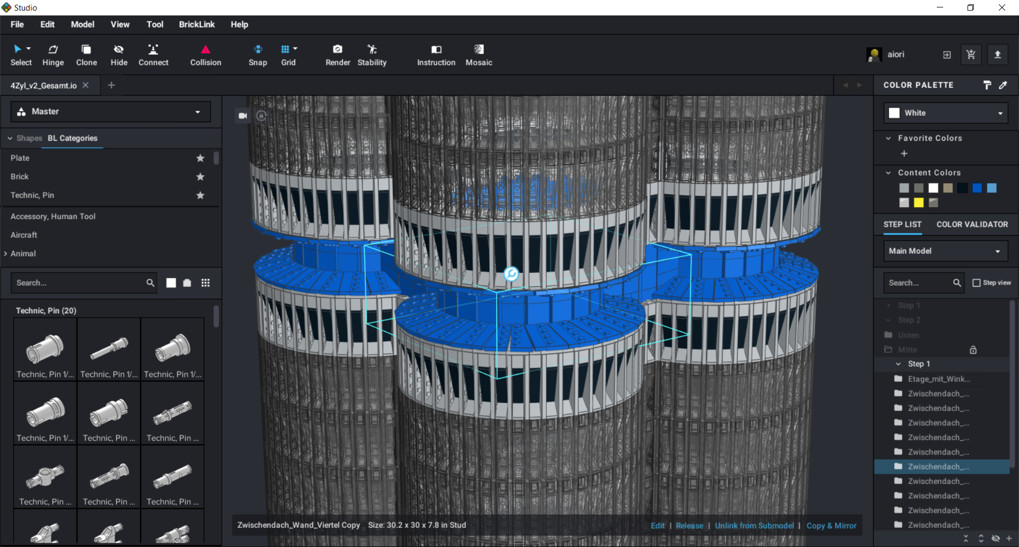Enable the Step view checkbox
This screenshot has height=547, width=1019.
(x=977, y=283)
